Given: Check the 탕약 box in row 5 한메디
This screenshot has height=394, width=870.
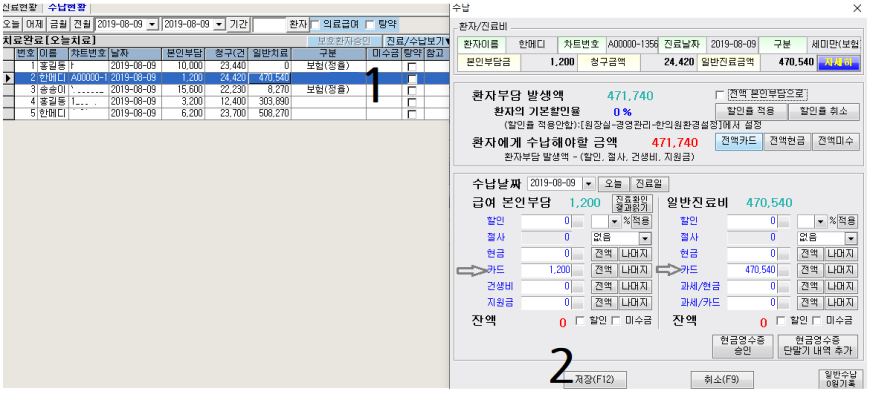Looking at the screenshot, I should pos(411,114).
